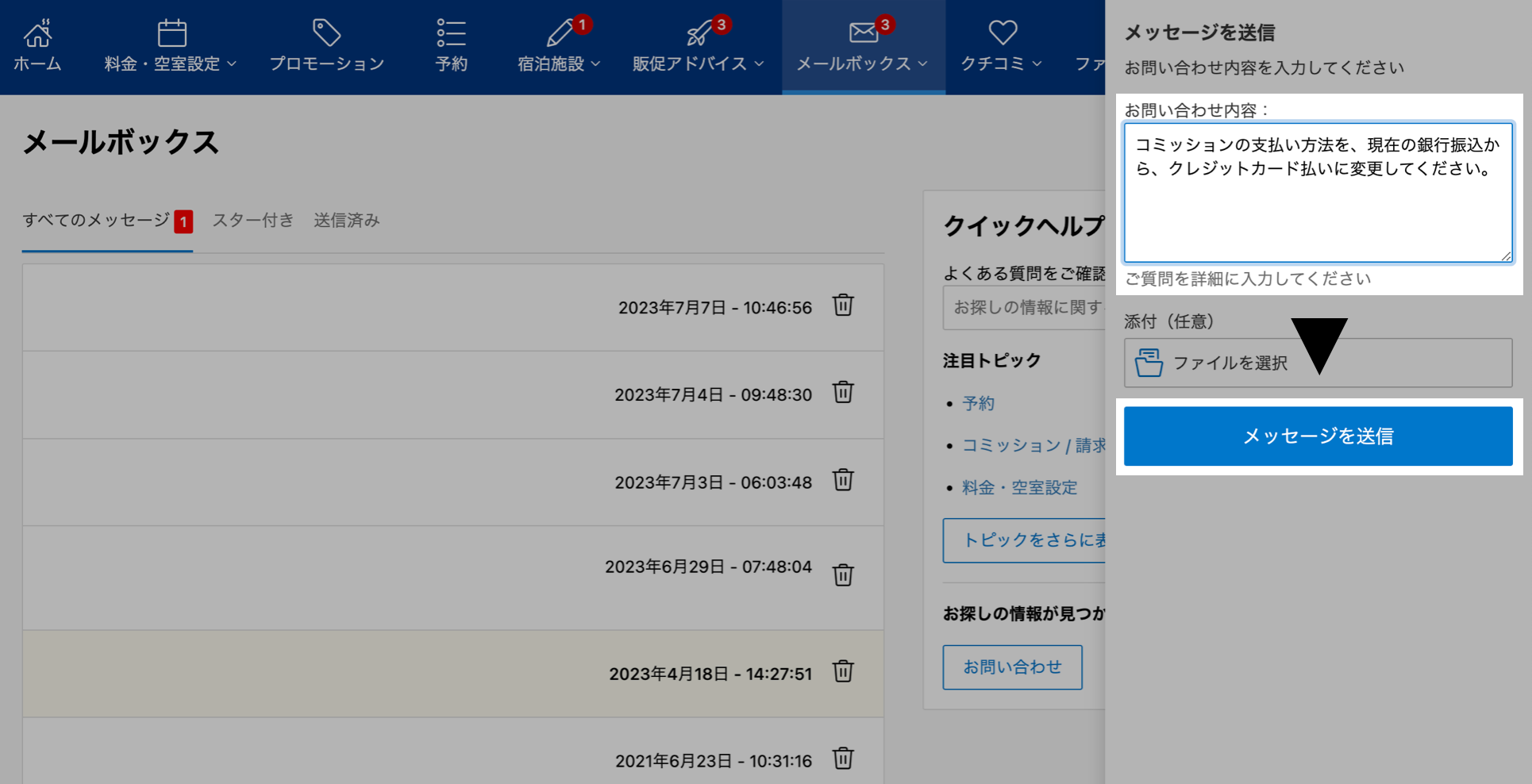Screen dimensions: 1532x784
Task: Switch to the 送信済み tab
Action: point(346,221)
